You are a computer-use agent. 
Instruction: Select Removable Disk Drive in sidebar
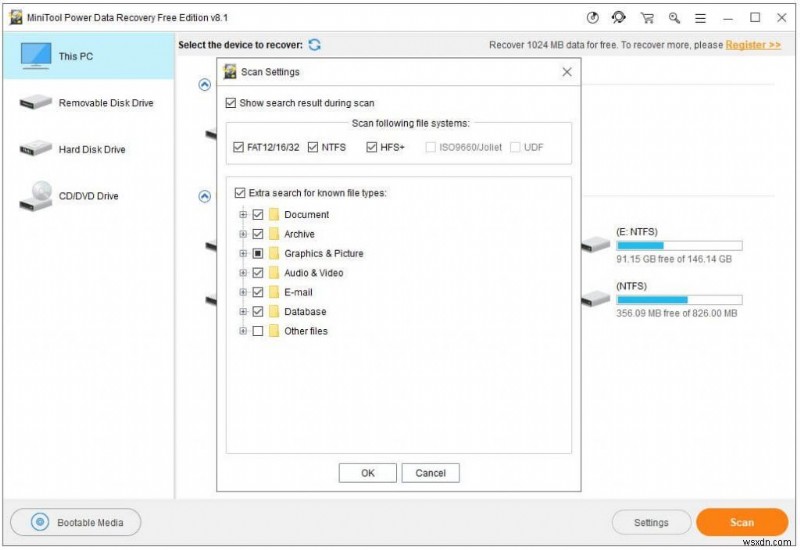coord(89,103)
